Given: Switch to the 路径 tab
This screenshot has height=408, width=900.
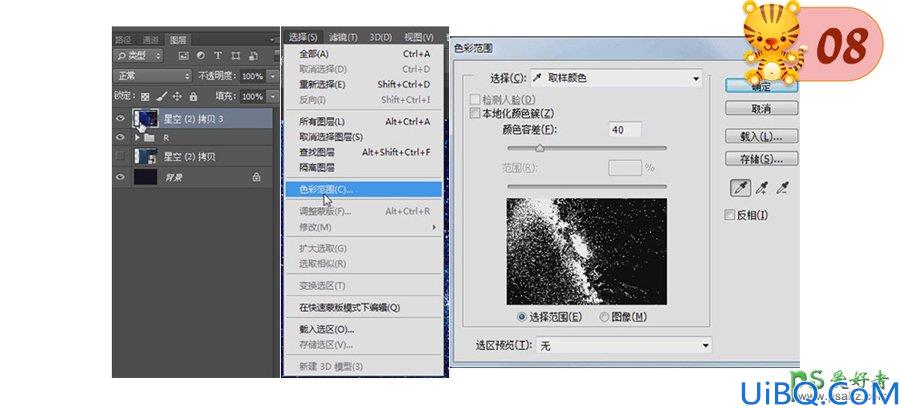Looking at the screenshot, I should [123, 40].
